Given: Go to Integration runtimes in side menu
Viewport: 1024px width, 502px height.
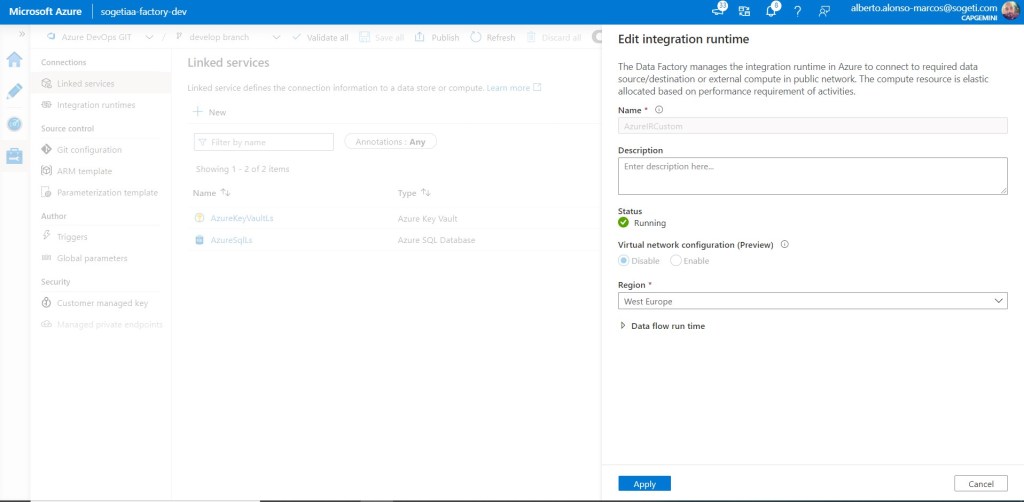Looking at the screenshot, I should point(95,105).
